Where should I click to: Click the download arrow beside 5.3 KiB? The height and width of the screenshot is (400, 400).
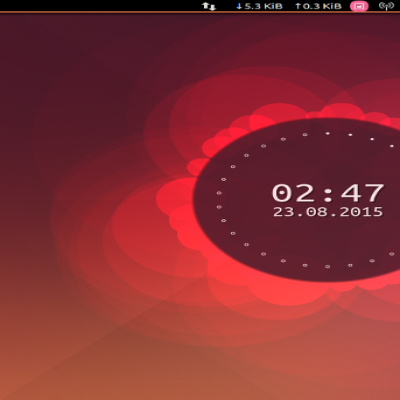(239, 6)
